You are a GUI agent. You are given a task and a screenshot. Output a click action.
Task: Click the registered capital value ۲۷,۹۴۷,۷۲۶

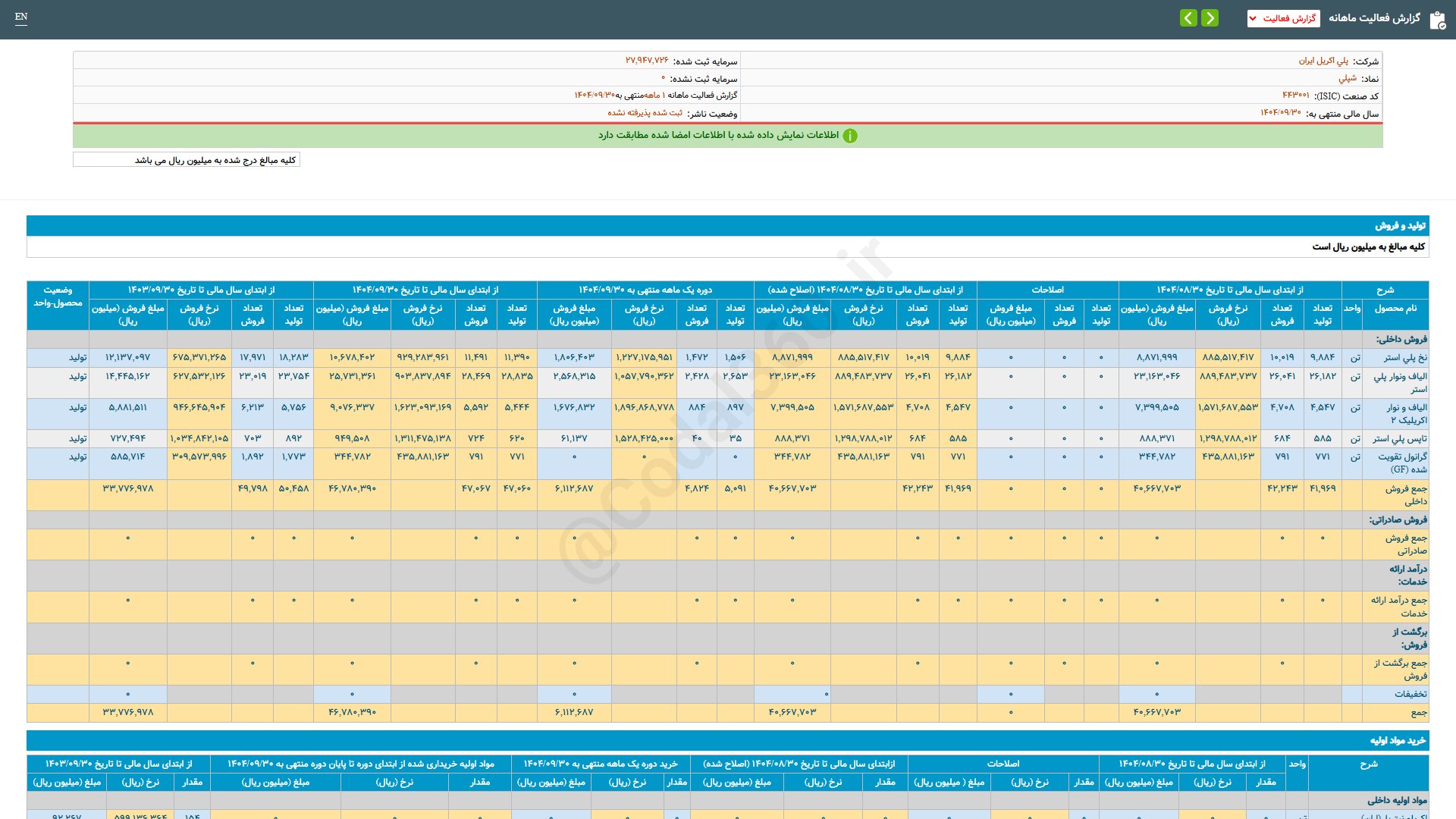(647, 61)
